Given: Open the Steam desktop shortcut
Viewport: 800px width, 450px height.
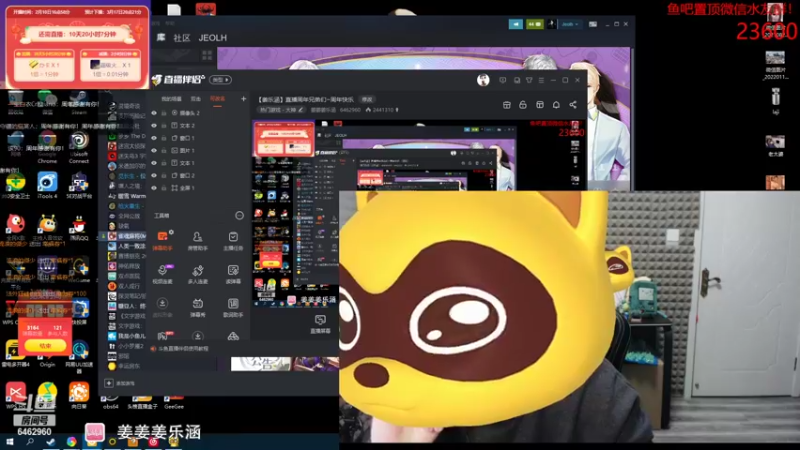Looking at the screenshot, I should click(79, 103).
